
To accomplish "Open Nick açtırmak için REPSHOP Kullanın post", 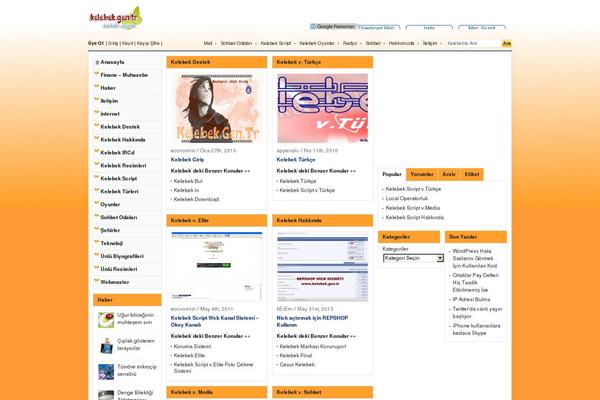I will click(312, 322).
